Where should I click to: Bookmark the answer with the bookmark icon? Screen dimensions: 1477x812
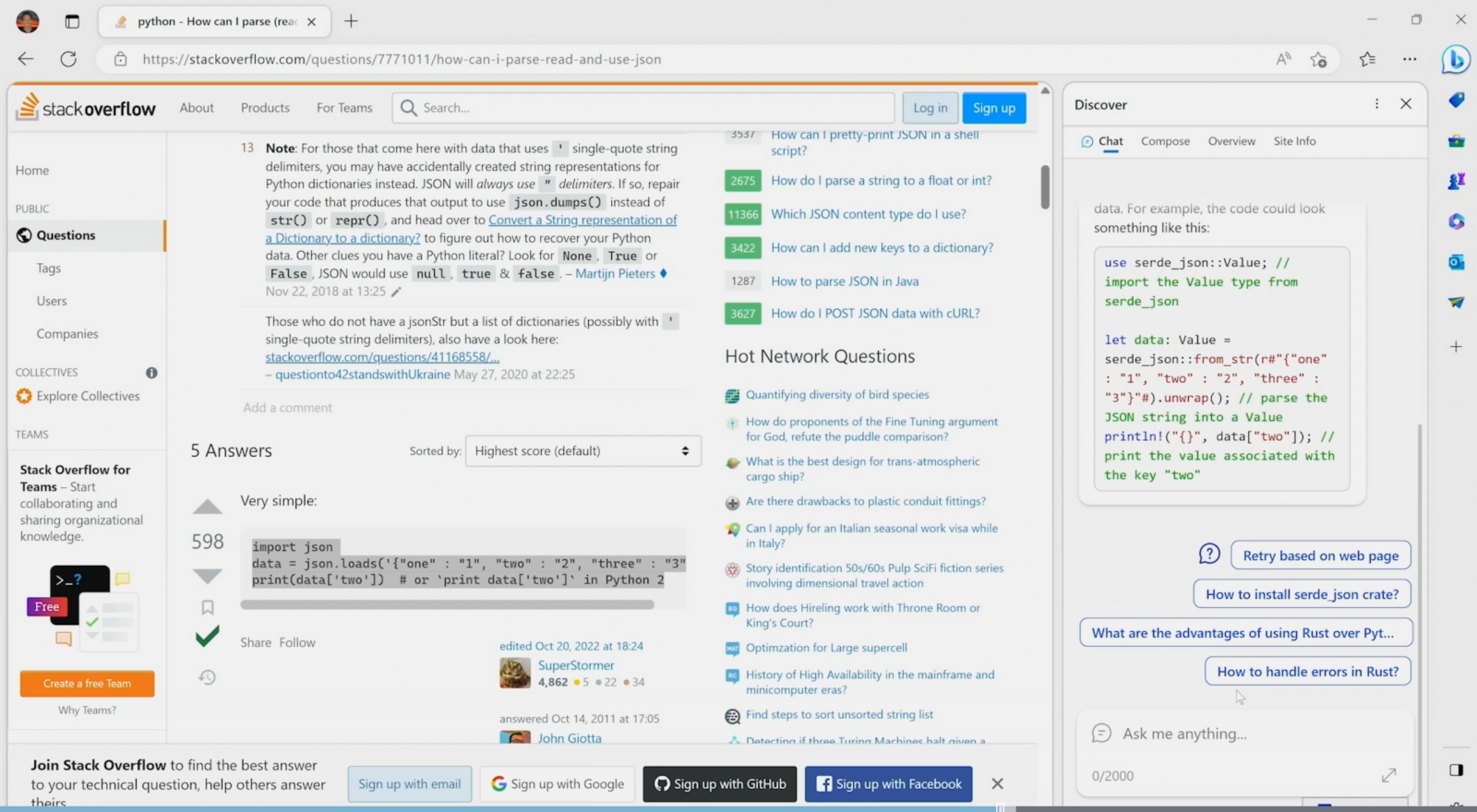tap(208, 607)
